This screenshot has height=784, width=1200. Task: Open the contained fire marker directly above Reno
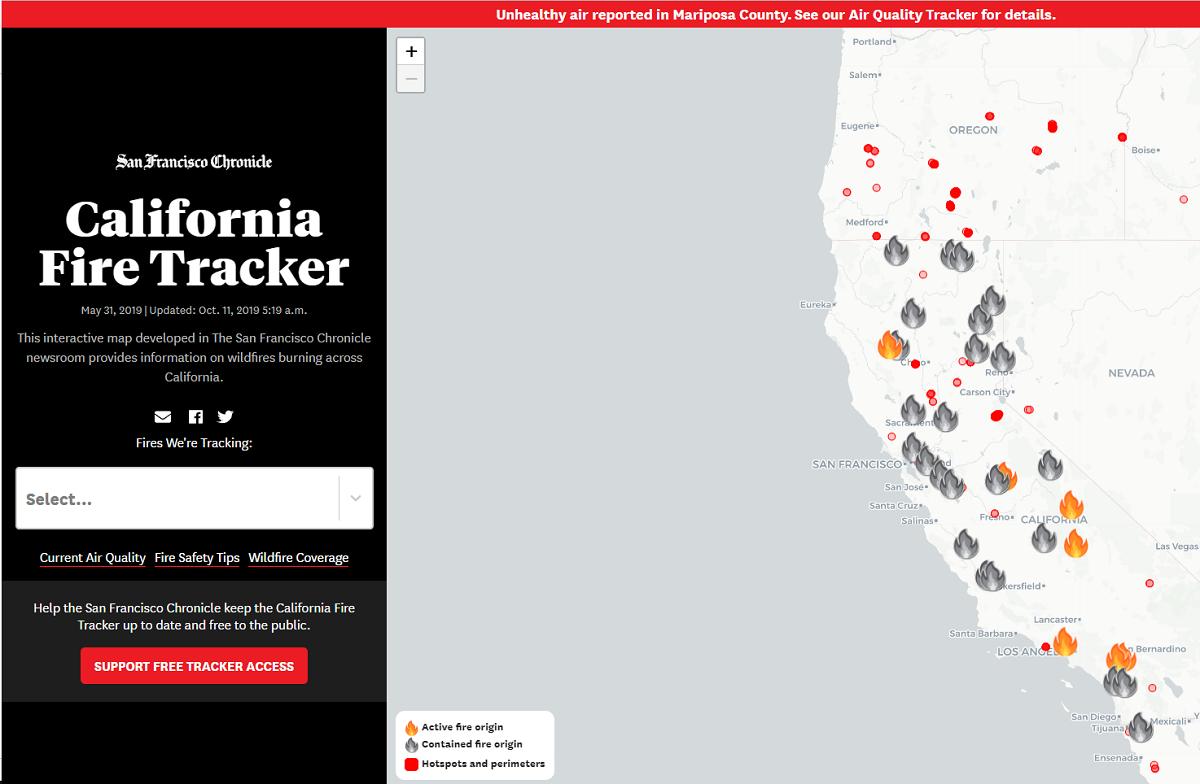1002,357
